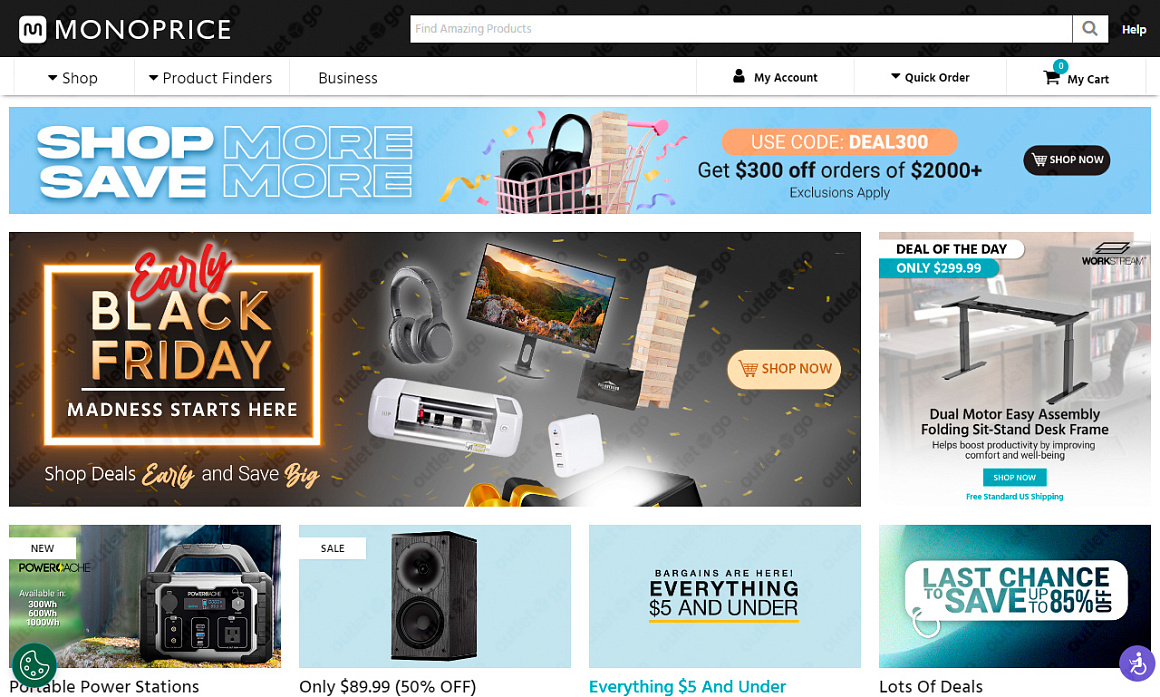Open the shopping cart icon
Viewport: 1160px width, 697px height.
(1051, 77)
